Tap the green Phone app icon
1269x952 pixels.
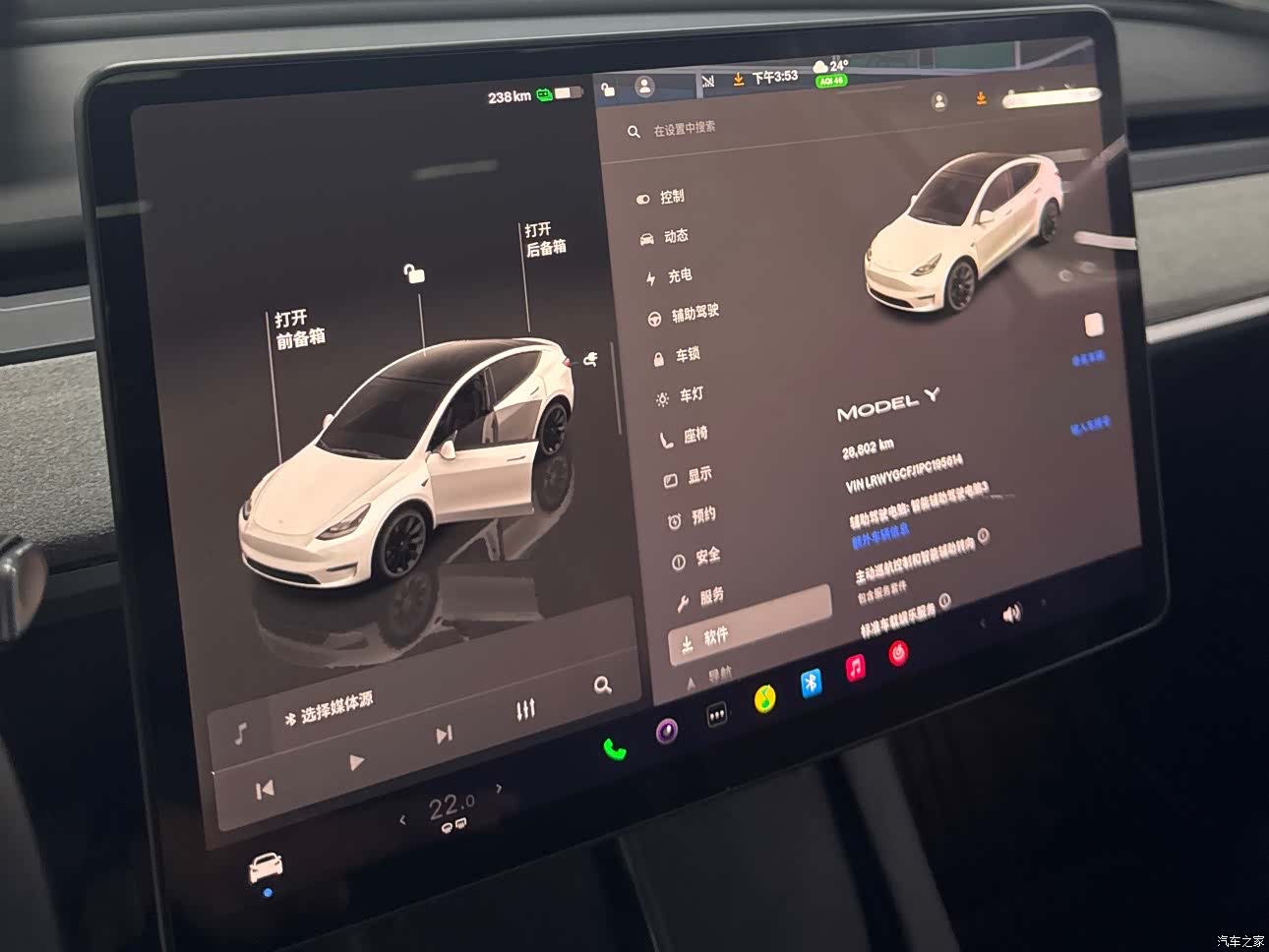pos(615,749)
